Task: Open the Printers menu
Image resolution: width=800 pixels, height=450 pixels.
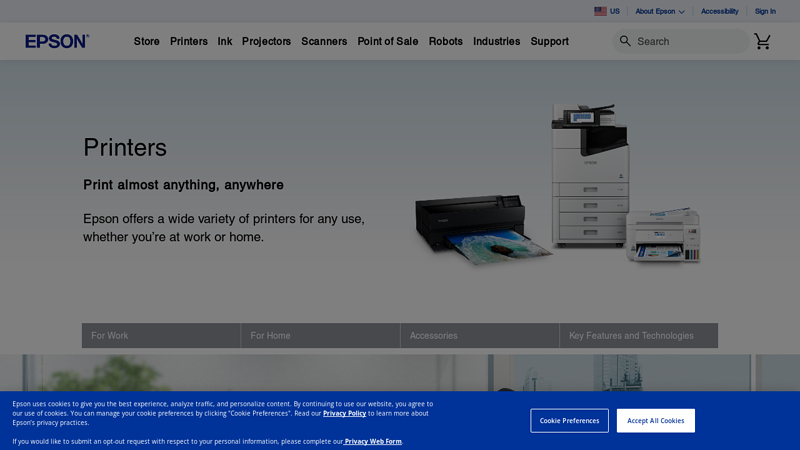Action: click(x=189, y=41)
